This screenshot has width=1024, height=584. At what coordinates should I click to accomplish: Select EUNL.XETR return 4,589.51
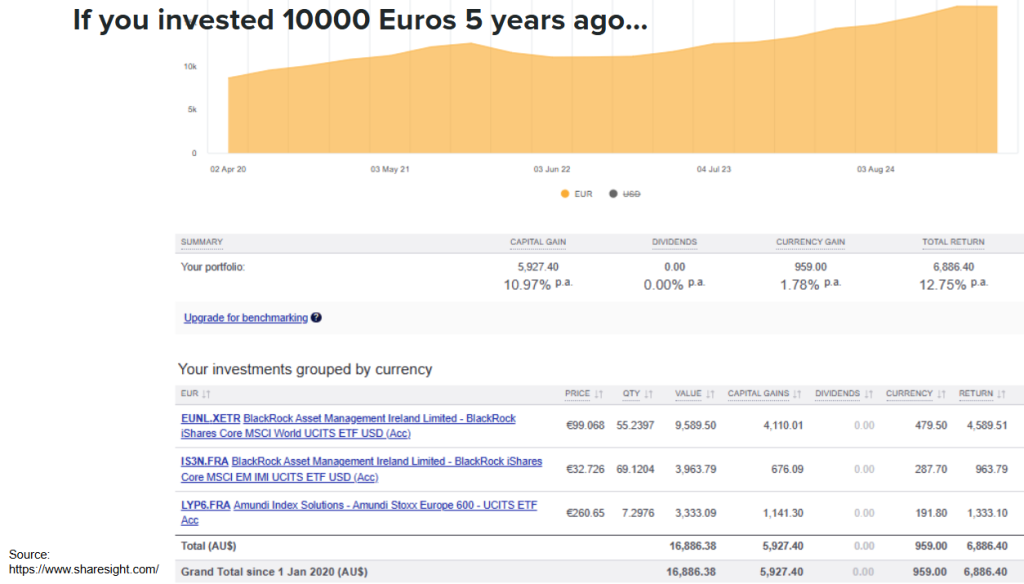987,425
